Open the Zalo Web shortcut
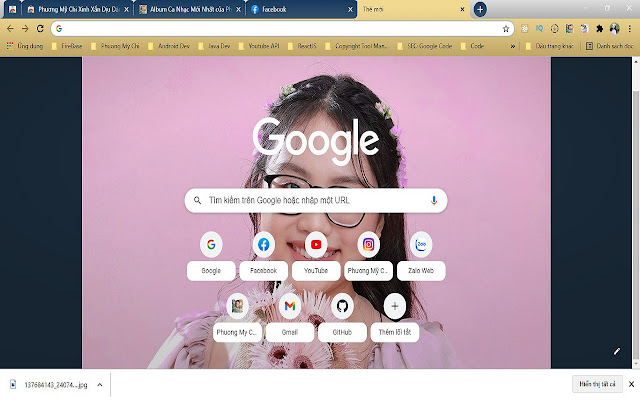 coord(421,256)
